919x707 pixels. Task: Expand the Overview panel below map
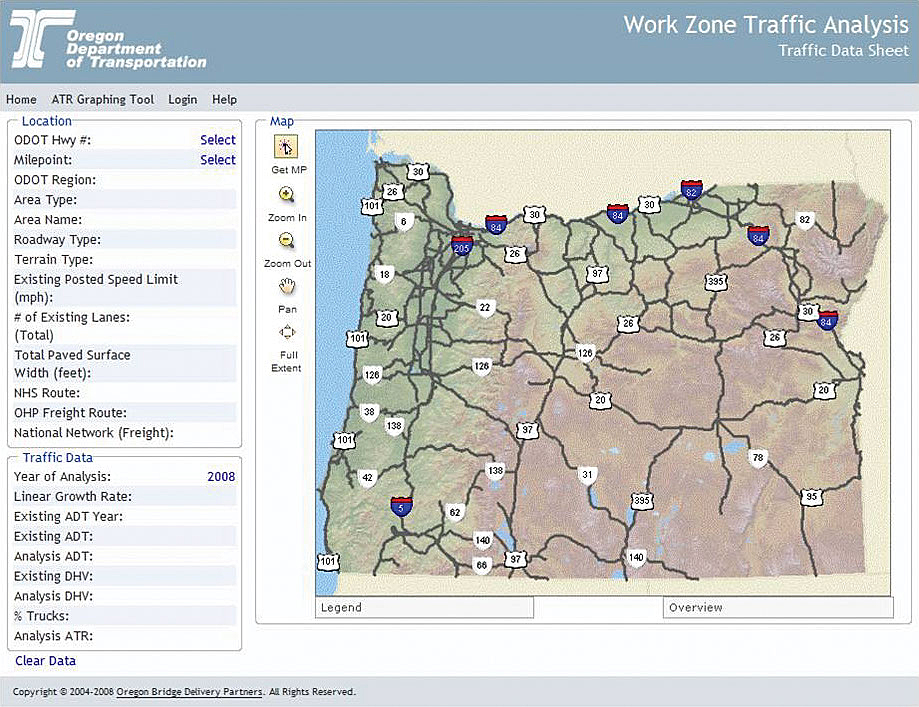(778, 607)
